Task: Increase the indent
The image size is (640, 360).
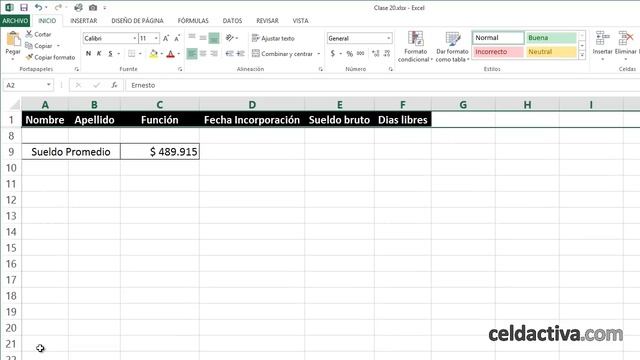Action: pos(240,53)
